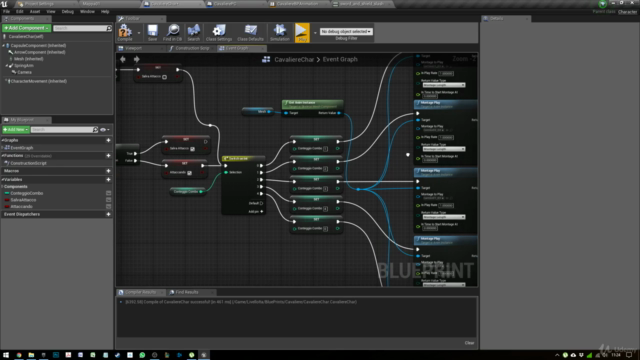Open EventGraph in My Blueprint
Screen dimensions: 640x360
click(x=22, y=148)
